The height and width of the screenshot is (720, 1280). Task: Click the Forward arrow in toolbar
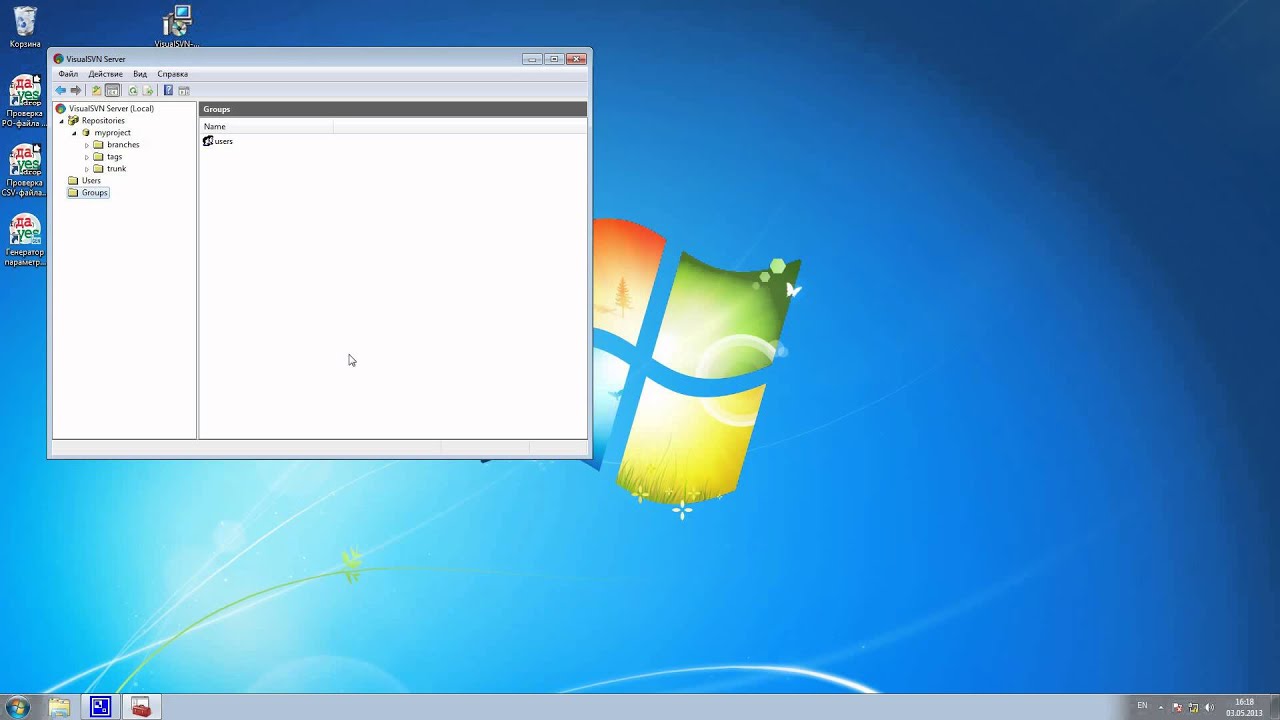pyautogui.click(x=75, y=91)
